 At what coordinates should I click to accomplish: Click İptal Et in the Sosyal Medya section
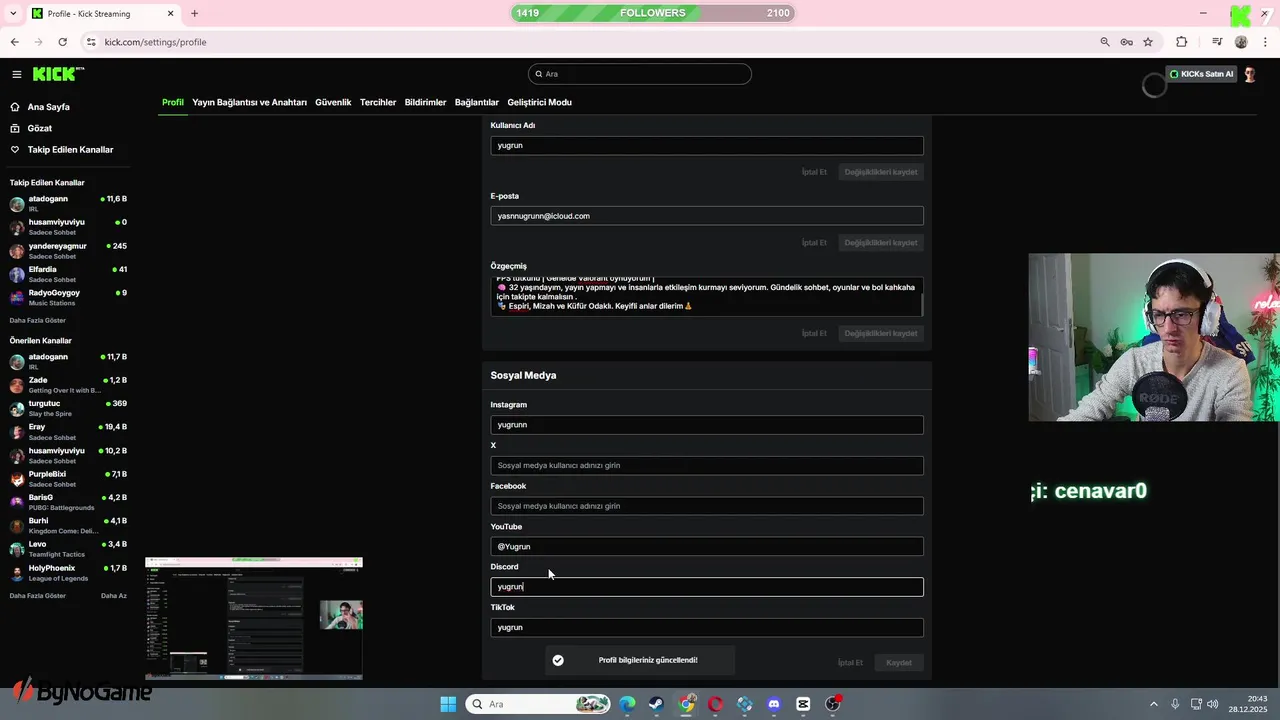[850, 662]
